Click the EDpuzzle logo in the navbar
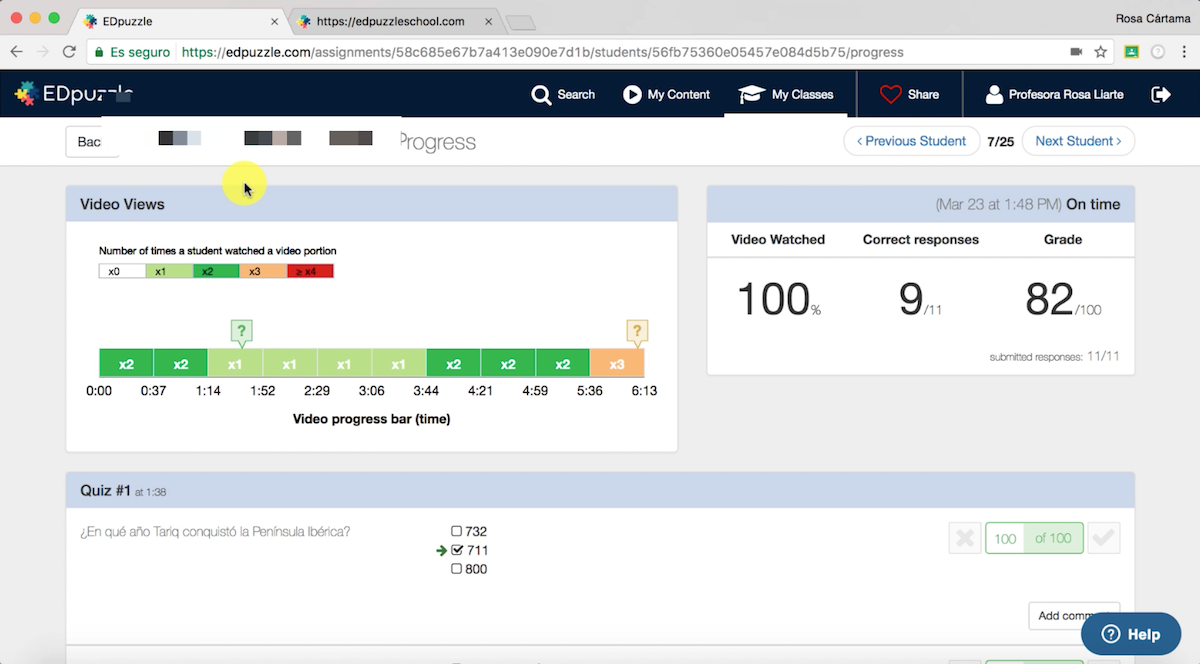1200x664 pixels. (x=73, y=94)
